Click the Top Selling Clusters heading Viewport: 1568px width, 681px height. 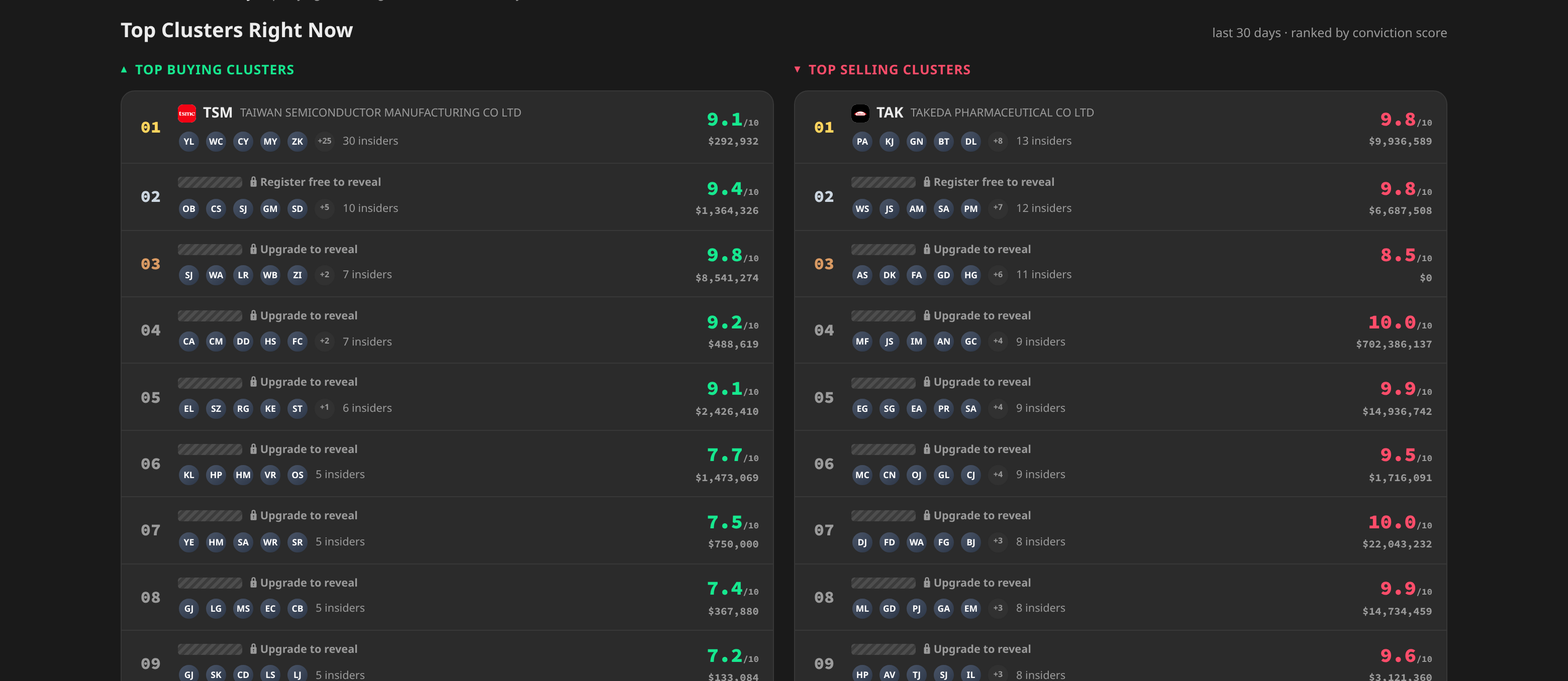pos(890,70)
